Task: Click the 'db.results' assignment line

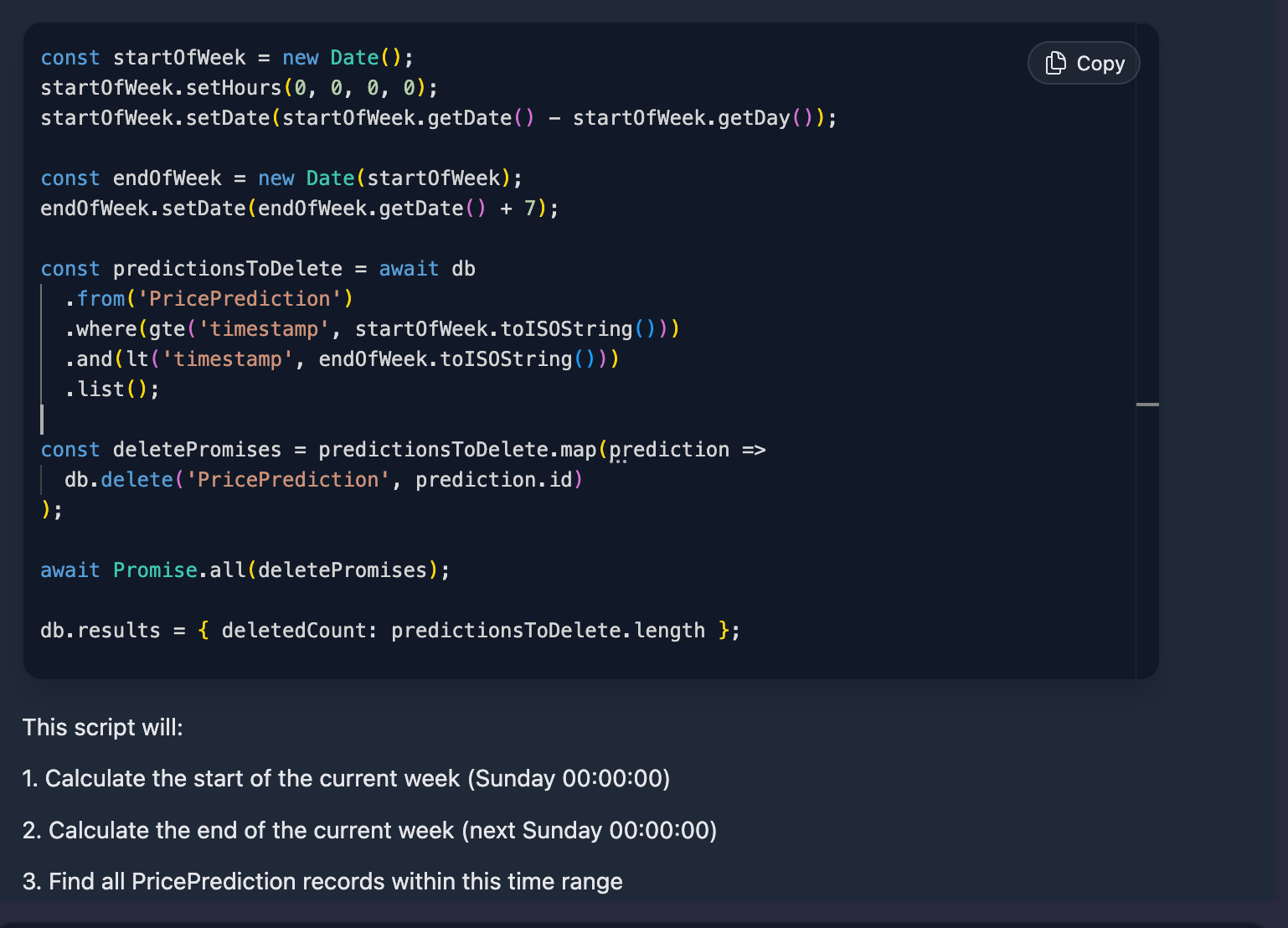Action: (389, 631)
